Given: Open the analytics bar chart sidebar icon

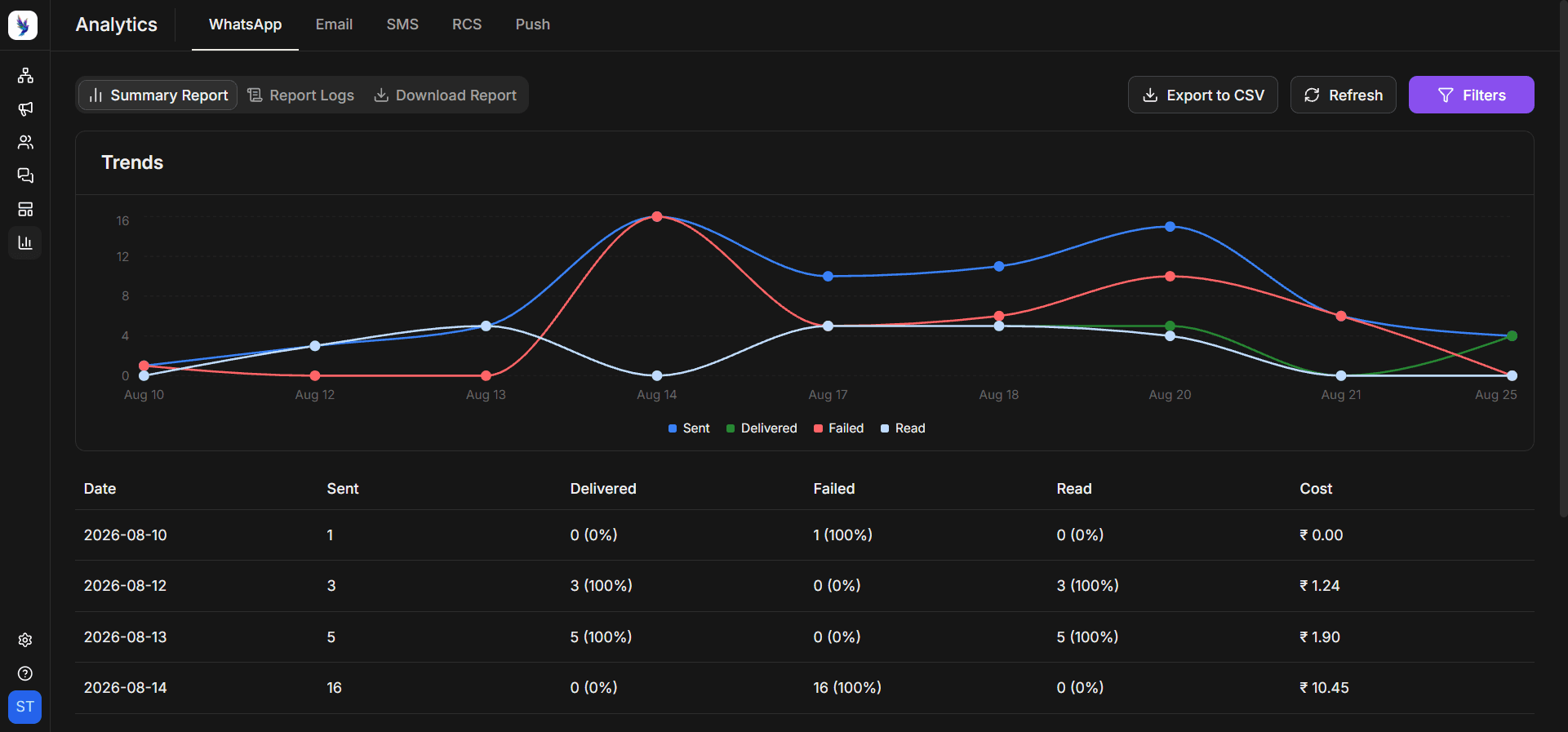Looking at the screenshot, I should click(25, 243).
